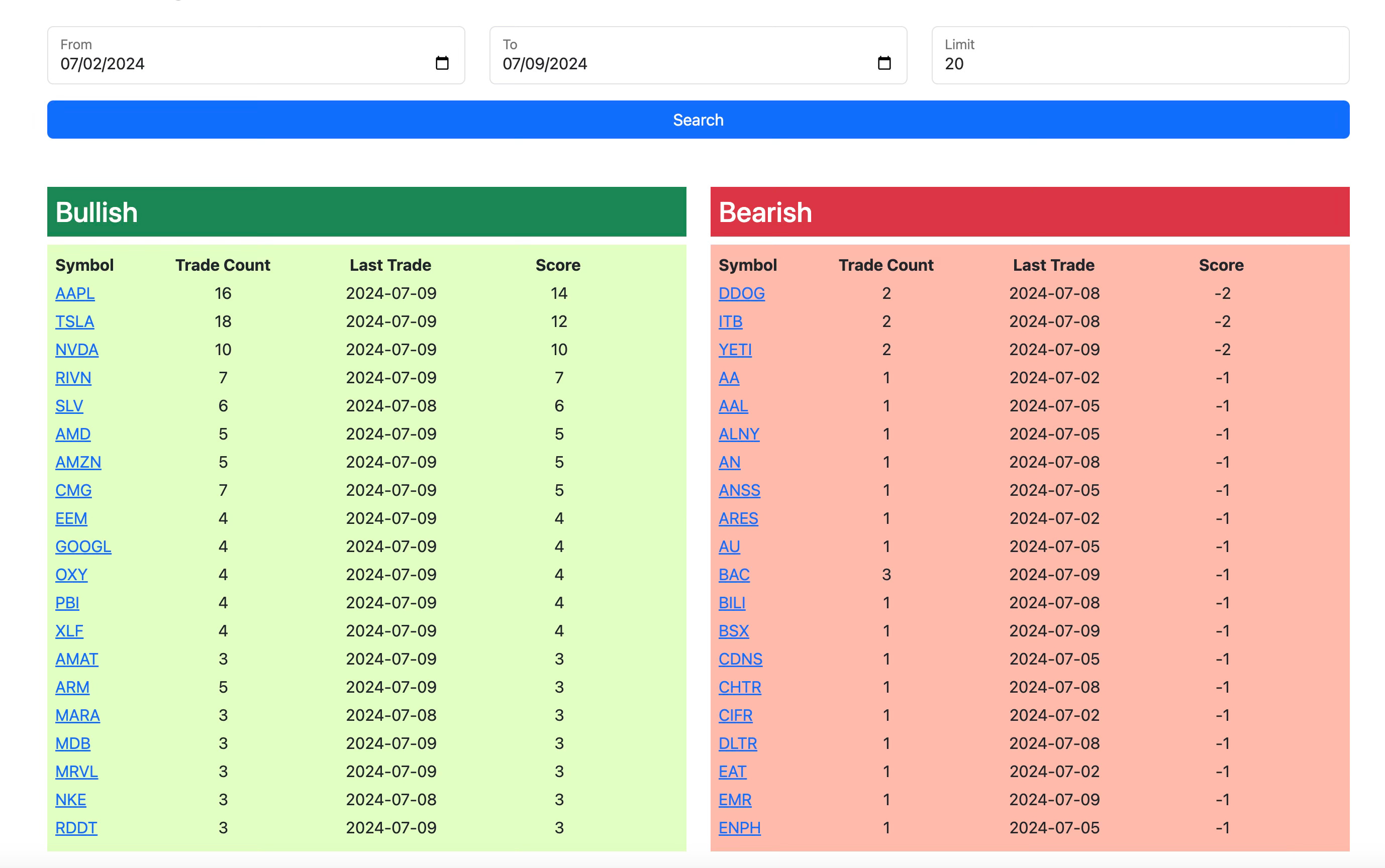Open the AAPL symbol link
The width and height of the screenshot is (1385, 868).
pos(75,293)
